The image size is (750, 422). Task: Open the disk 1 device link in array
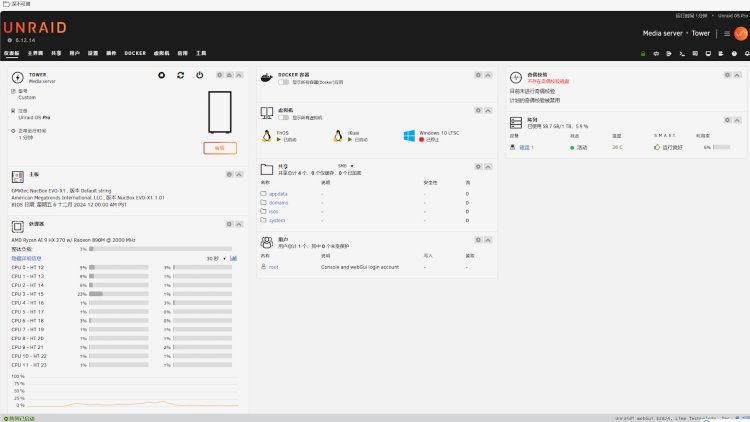[526, 147]
